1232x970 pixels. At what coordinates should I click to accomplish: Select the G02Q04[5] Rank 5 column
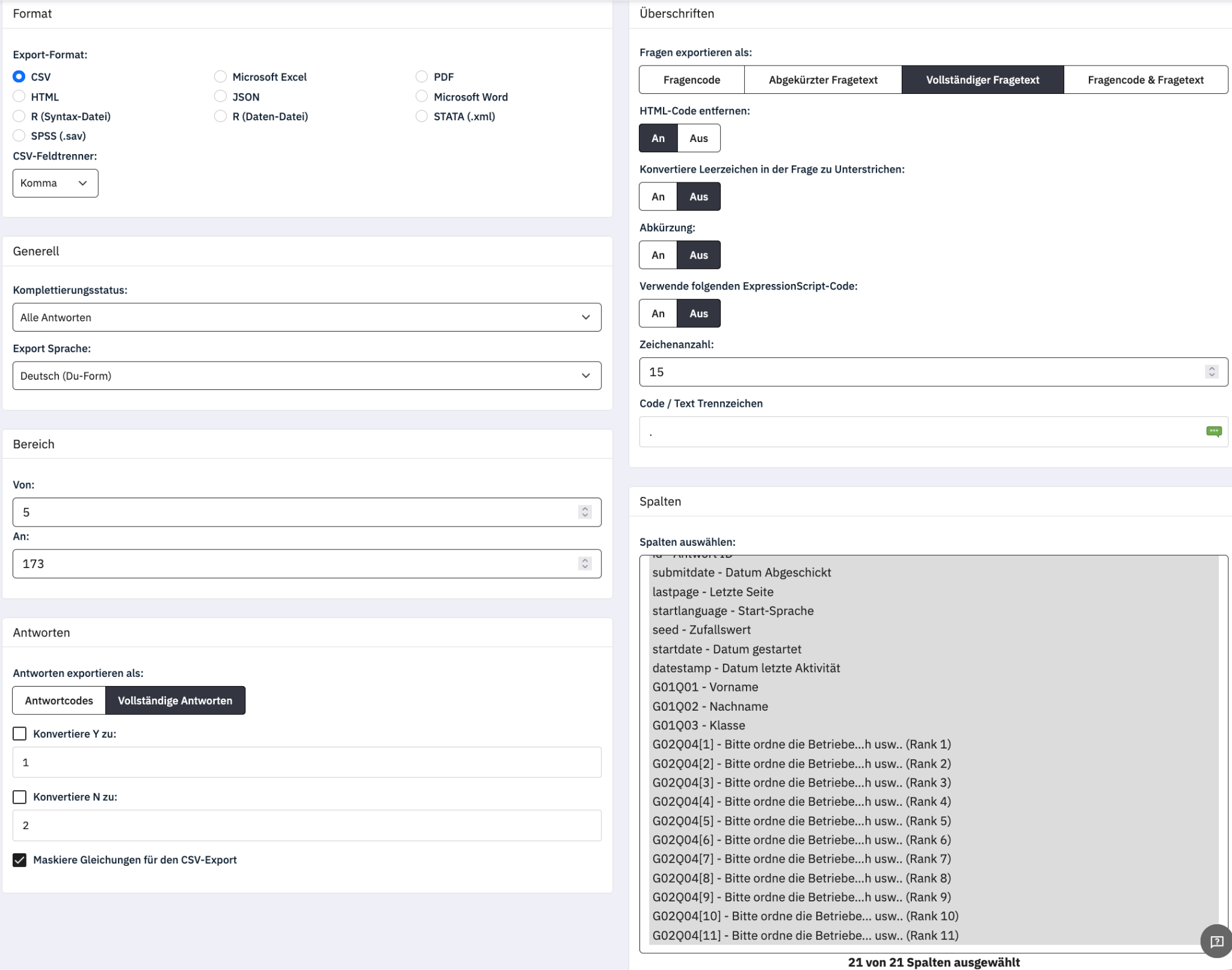pyautogui.click(x=934, y=821)
